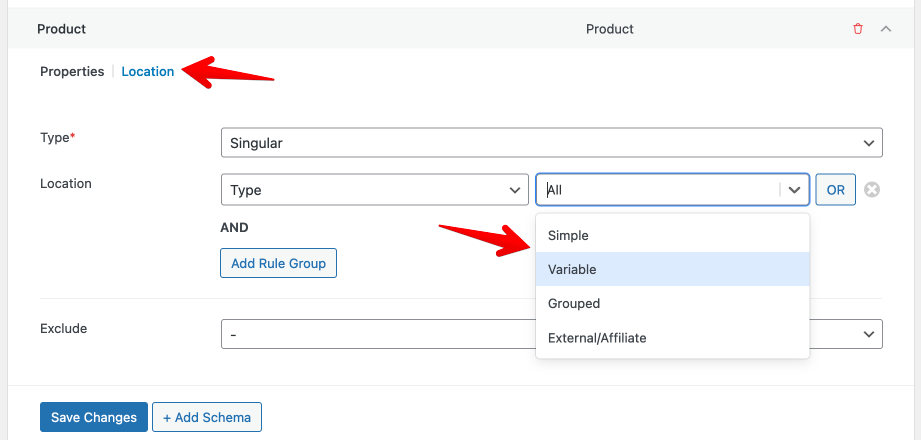Screen dimensions: 921x440
Task: Choose Simple from the dropdown list
Action: (x=673, y=236)
